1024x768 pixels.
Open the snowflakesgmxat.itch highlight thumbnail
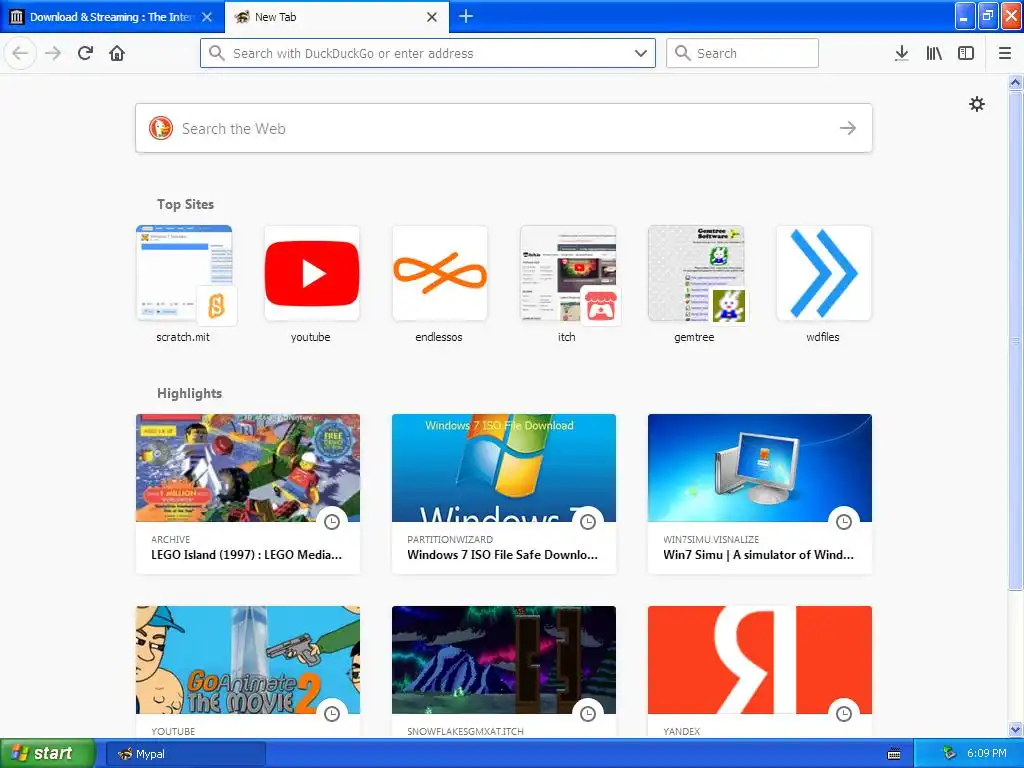(504, 660)
